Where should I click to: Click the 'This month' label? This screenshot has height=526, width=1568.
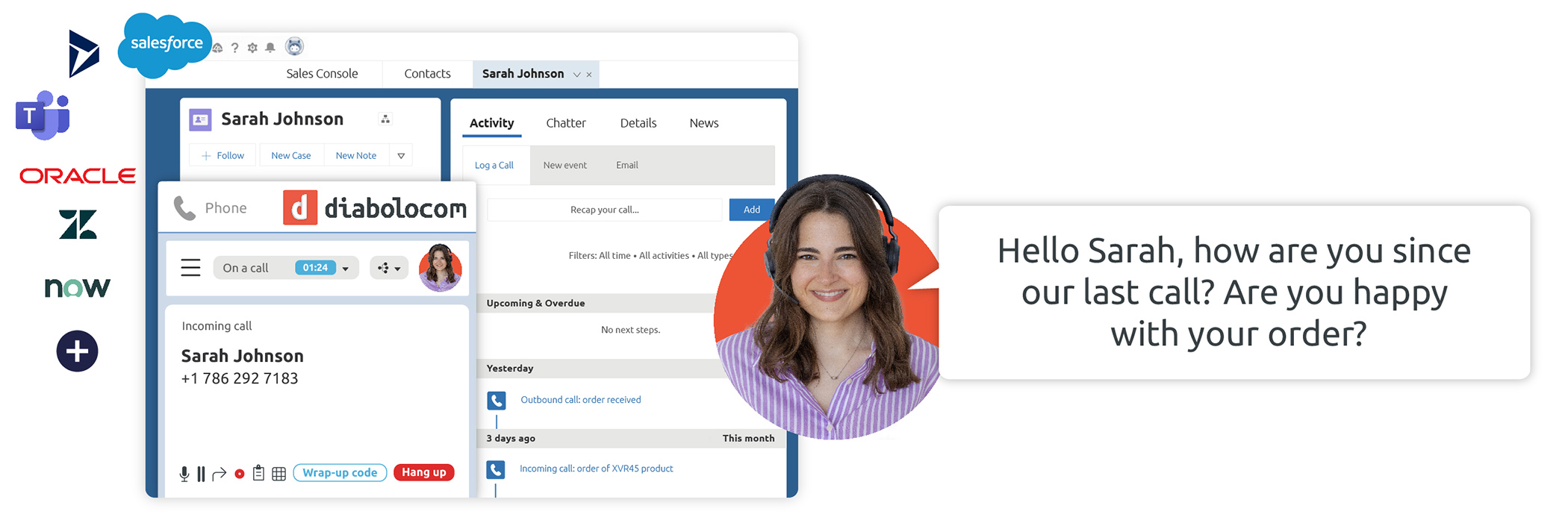tap(748, 439)
